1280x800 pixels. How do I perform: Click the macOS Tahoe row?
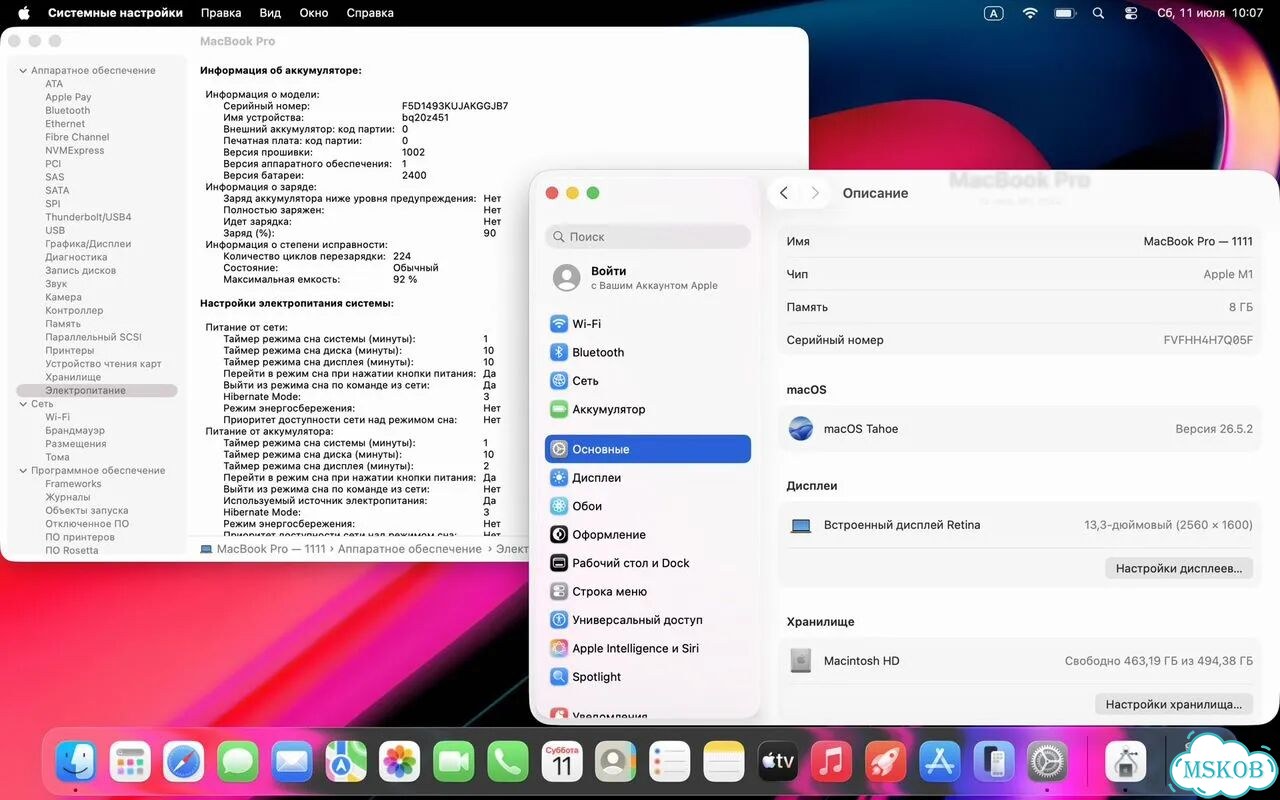pyautogui.click(x=1020, y=429)
